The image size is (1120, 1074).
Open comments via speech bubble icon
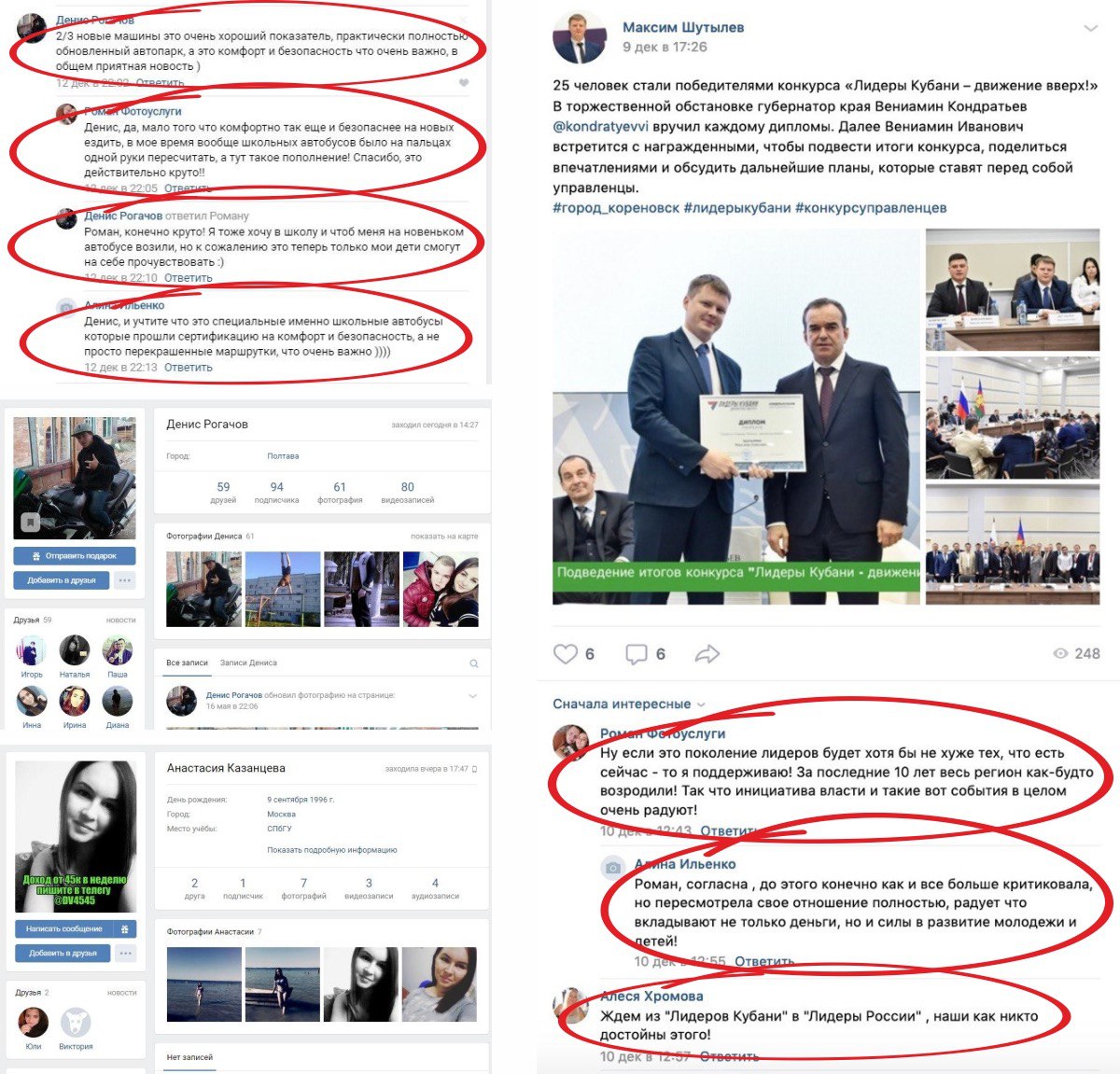point(637,654)
